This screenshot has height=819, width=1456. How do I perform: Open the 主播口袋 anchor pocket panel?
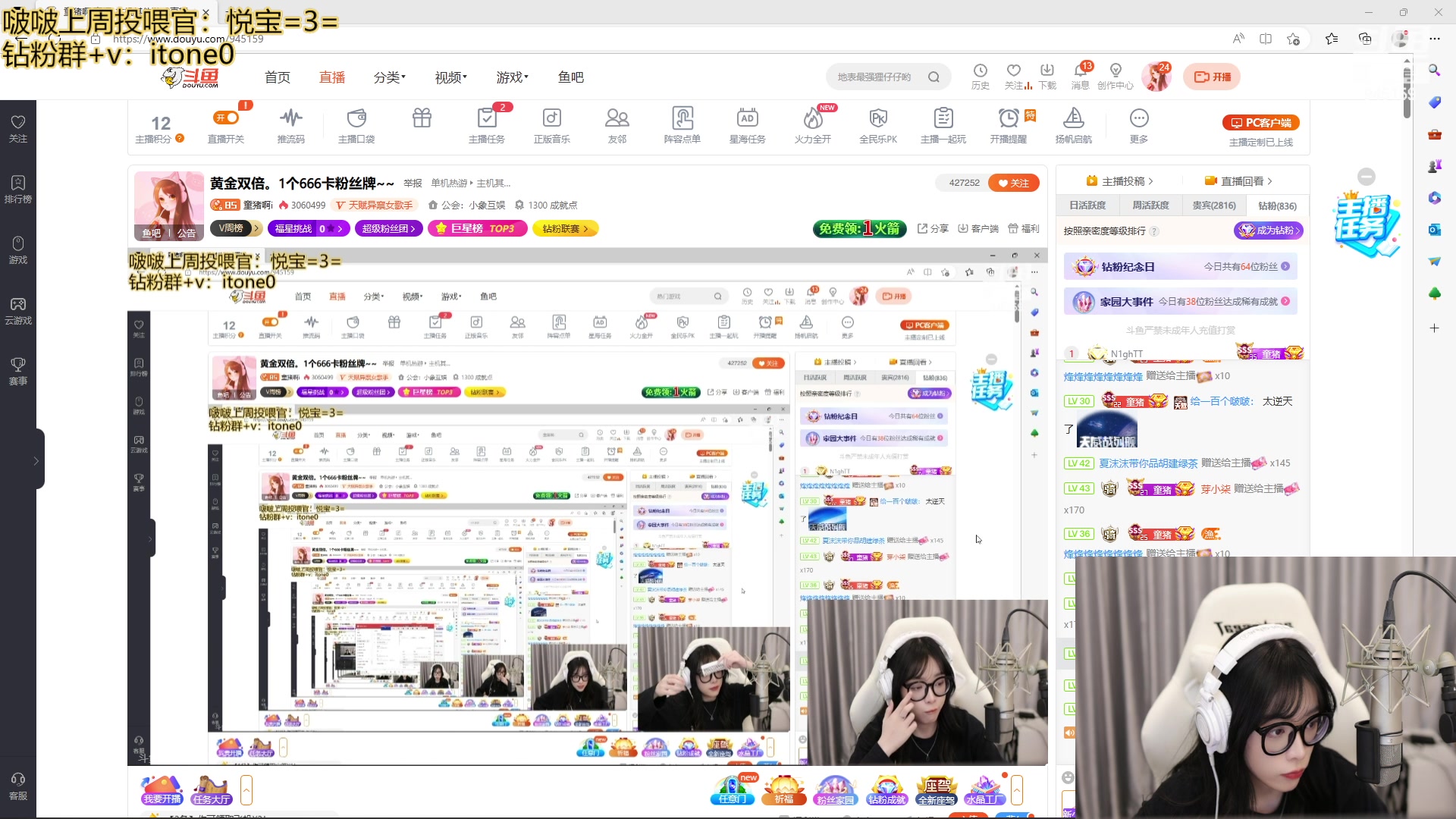[x=356, y=124]
